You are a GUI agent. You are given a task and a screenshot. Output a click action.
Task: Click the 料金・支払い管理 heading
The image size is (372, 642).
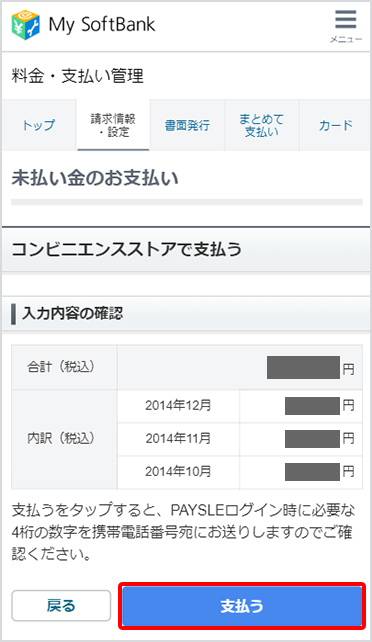coord(78,76)
